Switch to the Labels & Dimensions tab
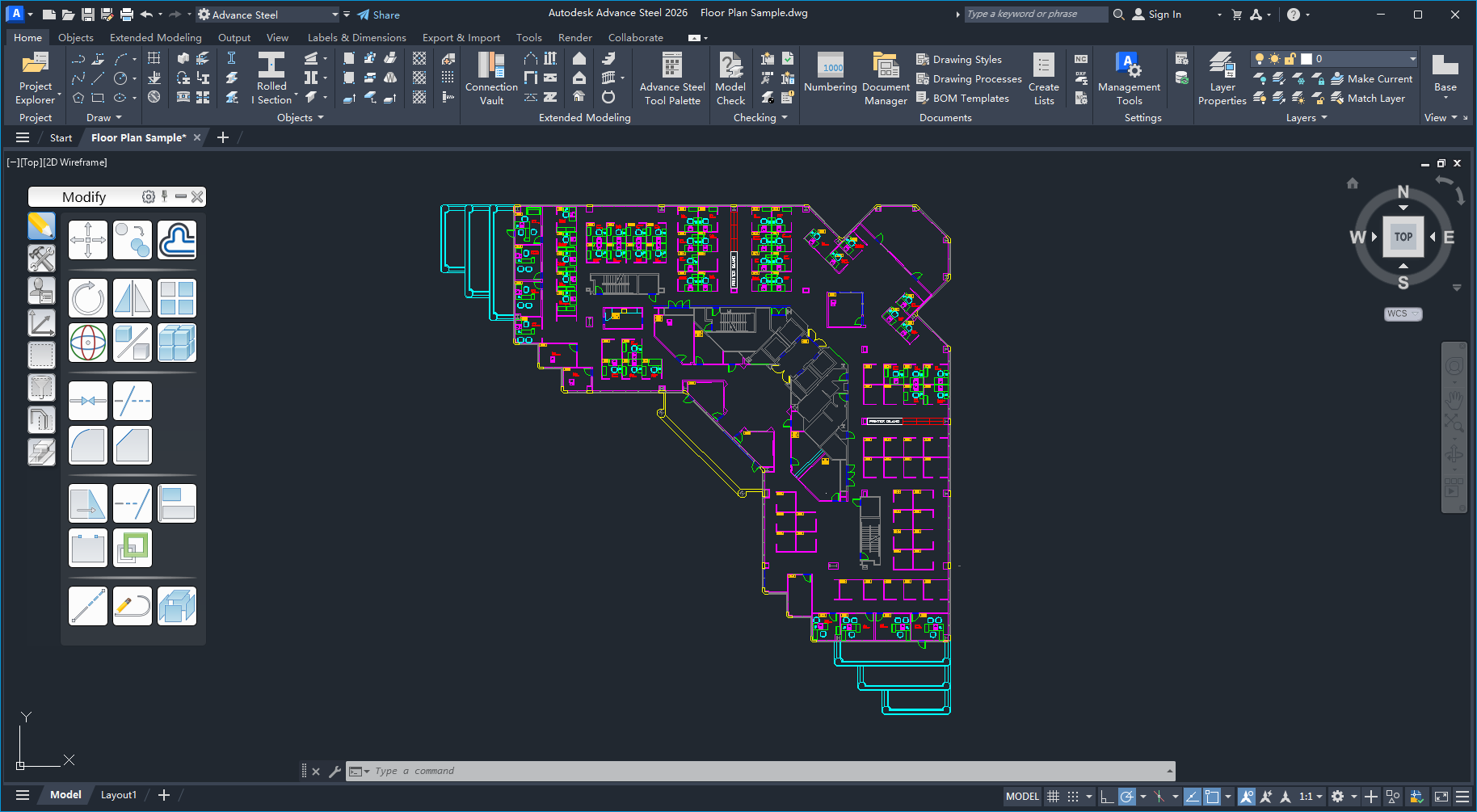 coord(356,37)
